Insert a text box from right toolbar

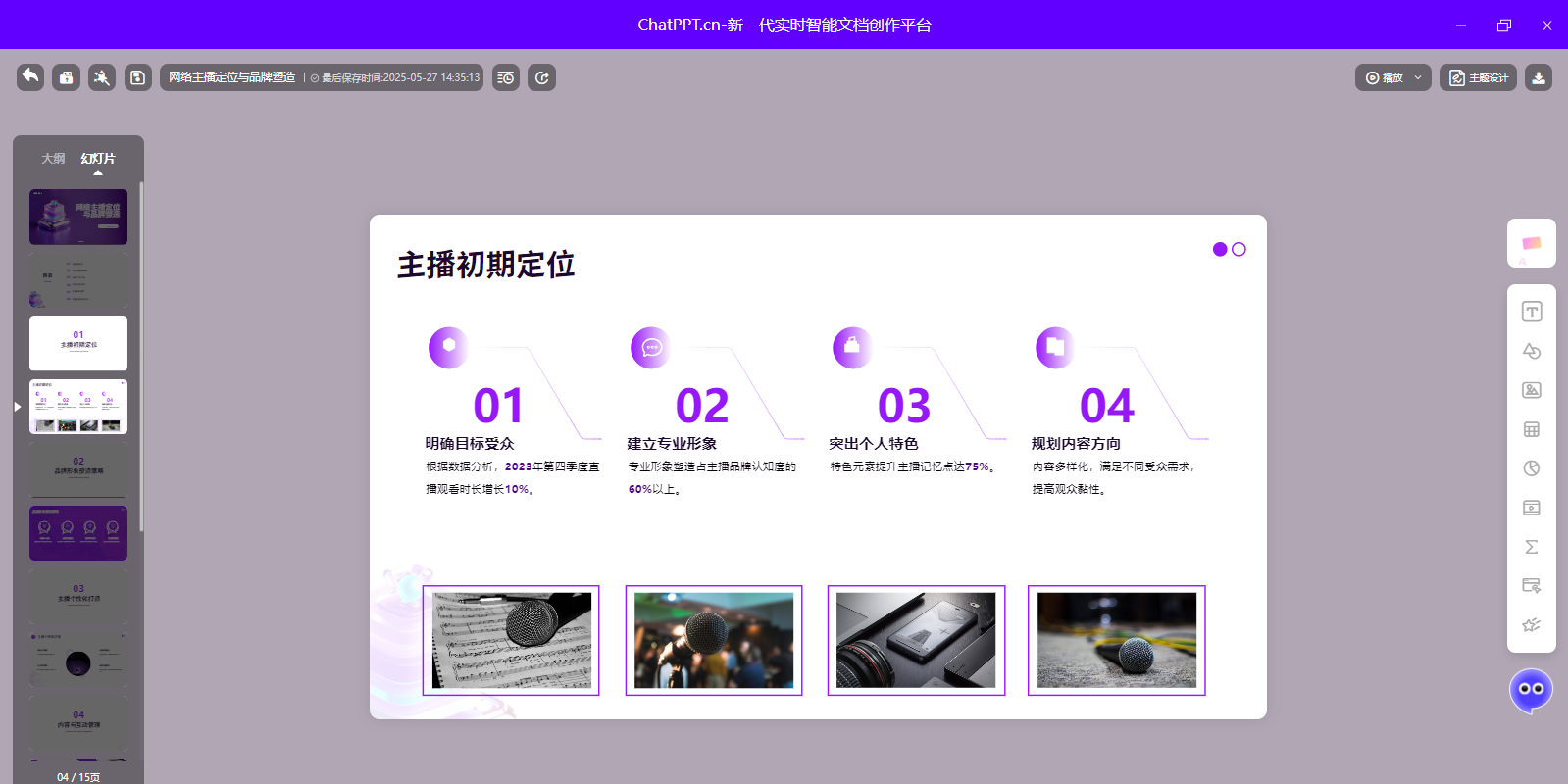pyautogui.click(x=1531, y=312)
